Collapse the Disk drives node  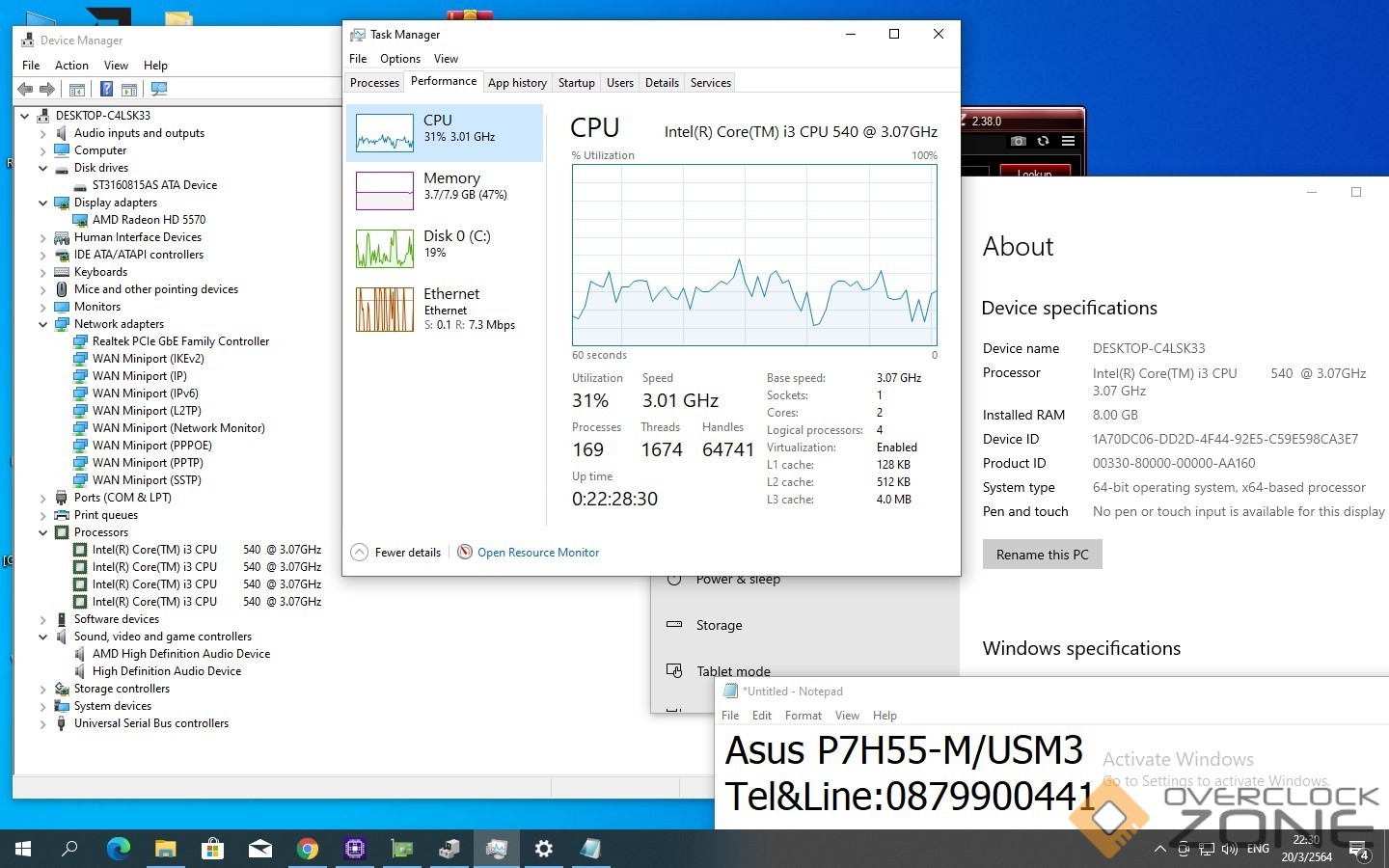point(43,168)
